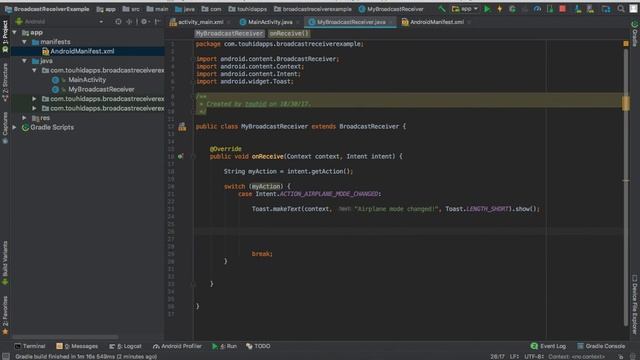Screen dimensions: 640x360
Task: Collapse the manifests folder
Action: tap(24, 42)
